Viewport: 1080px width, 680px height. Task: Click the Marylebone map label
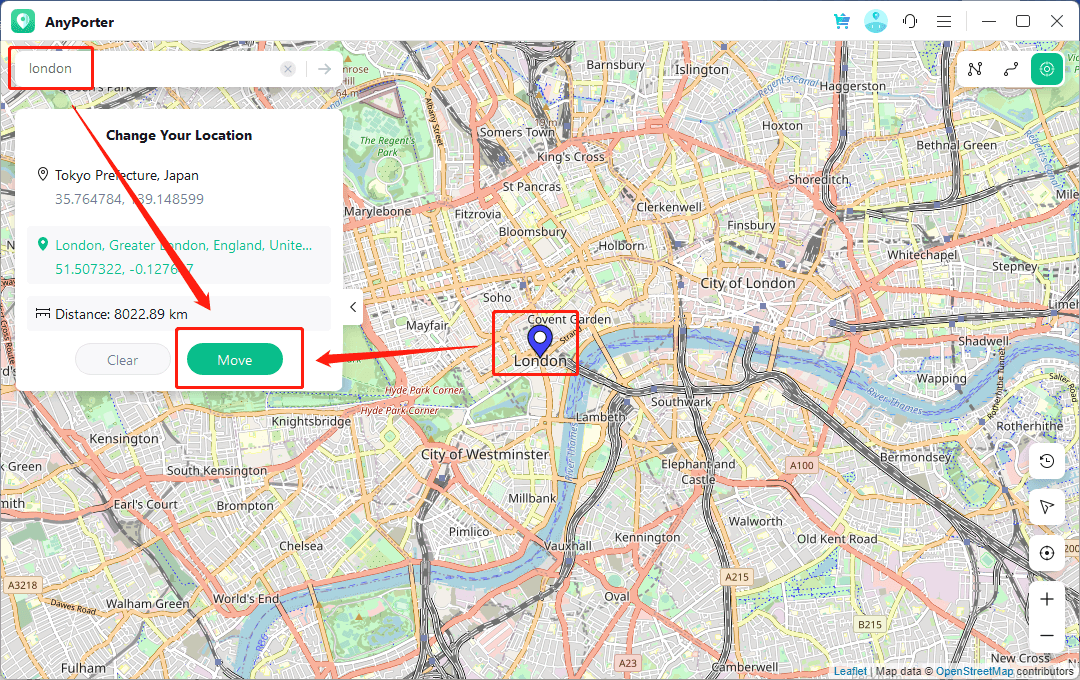coord(377,211)
